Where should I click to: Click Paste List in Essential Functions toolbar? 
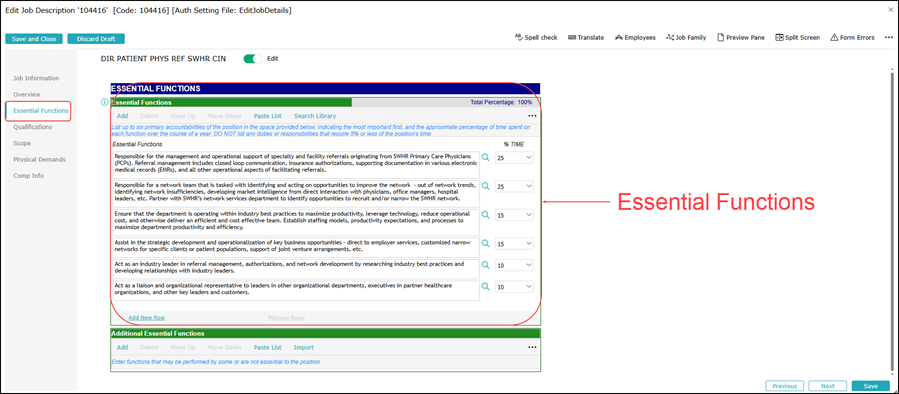268,116
